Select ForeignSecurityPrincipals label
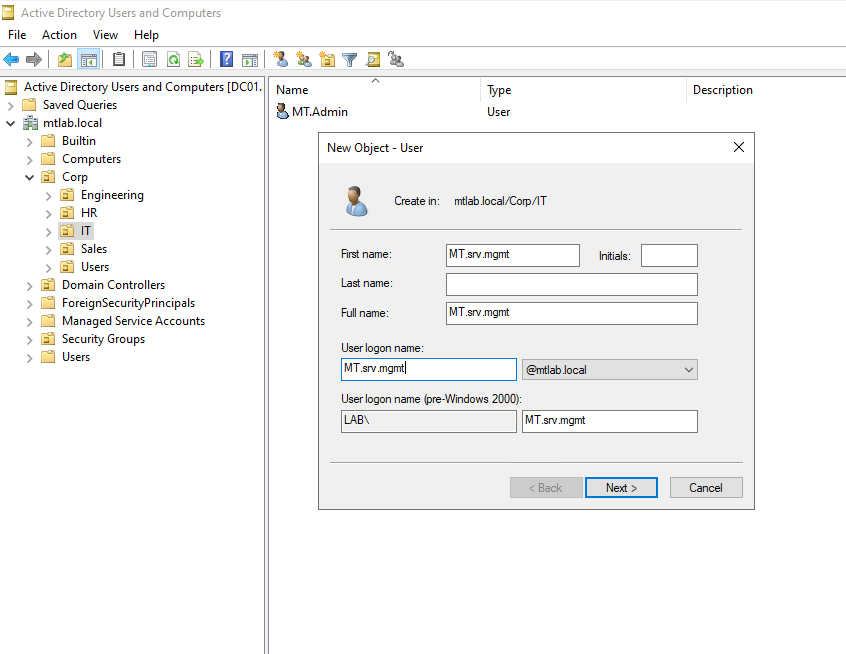 point(128,303)
